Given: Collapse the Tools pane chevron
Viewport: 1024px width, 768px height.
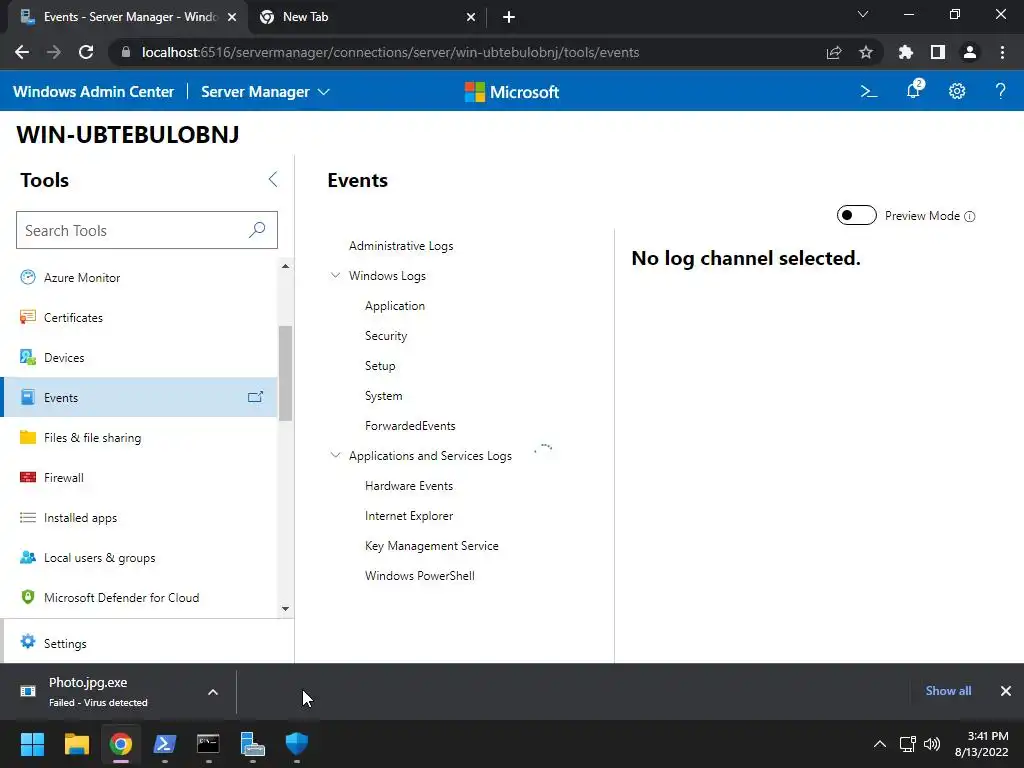Looking at the screenshot, I should [x=273, y=180].
